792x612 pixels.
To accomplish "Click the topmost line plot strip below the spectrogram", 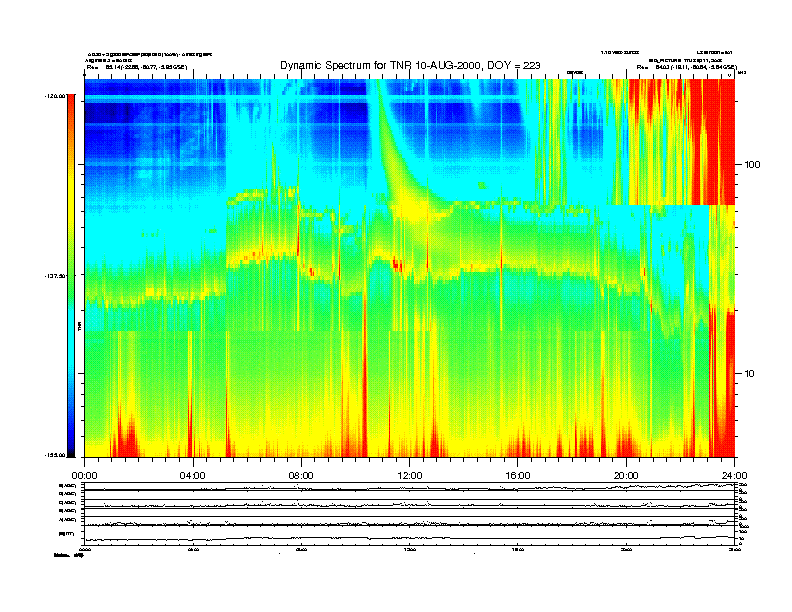I will [409, 487].
